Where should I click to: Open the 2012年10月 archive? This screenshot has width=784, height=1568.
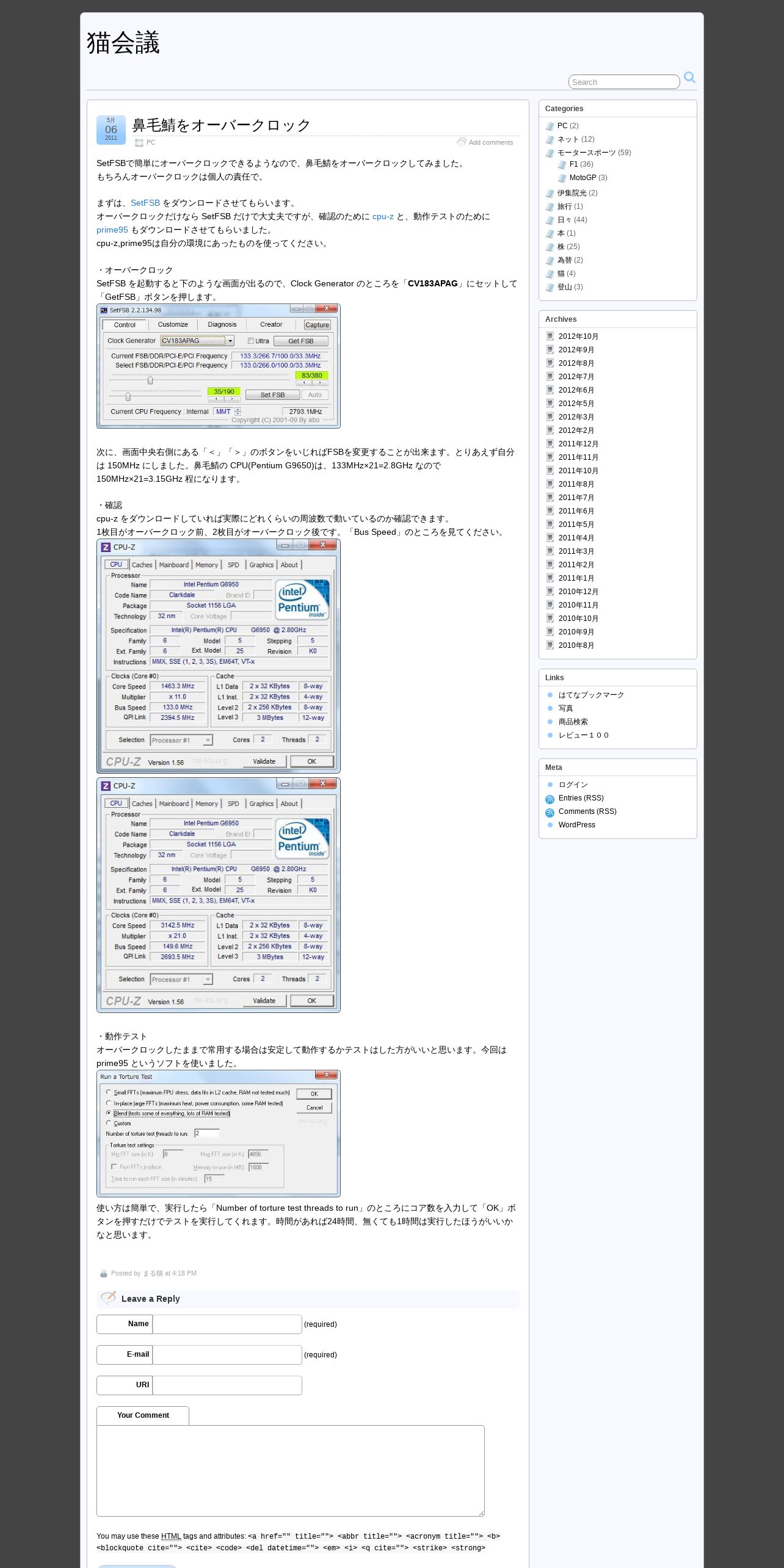click(578, 336)
